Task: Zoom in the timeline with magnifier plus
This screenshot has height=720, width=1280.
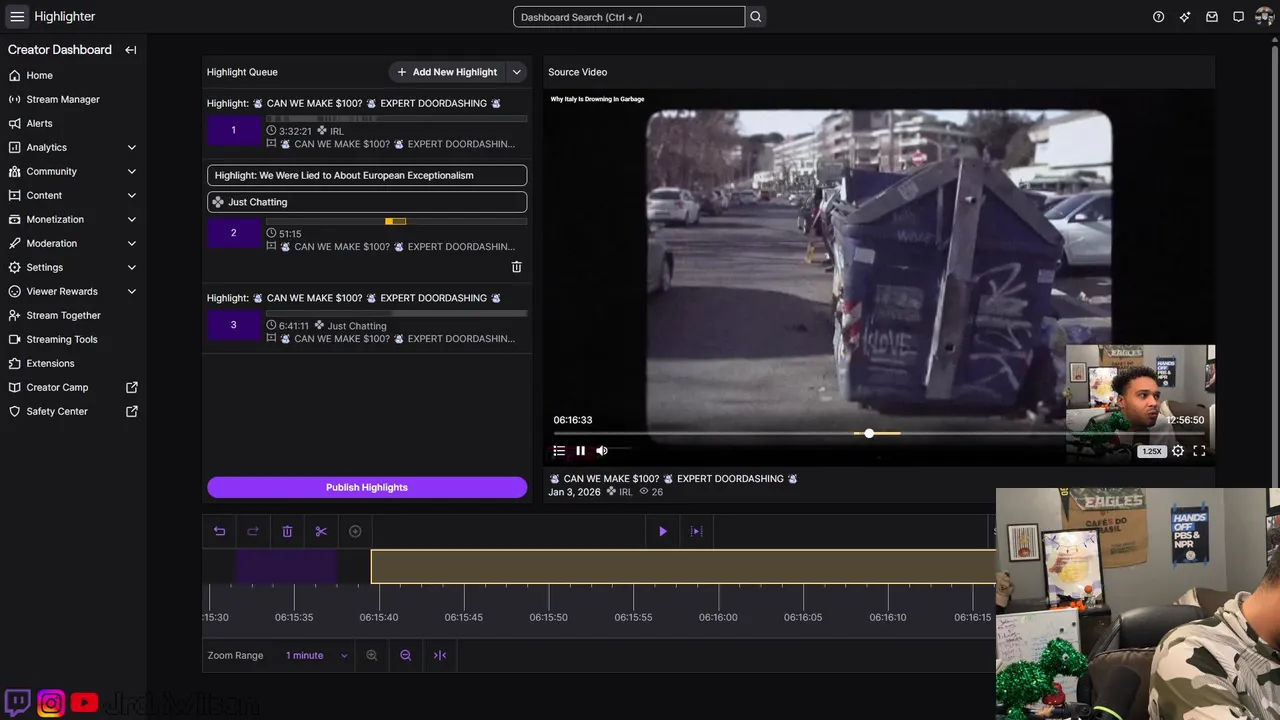Action: (x=372, y=655)
